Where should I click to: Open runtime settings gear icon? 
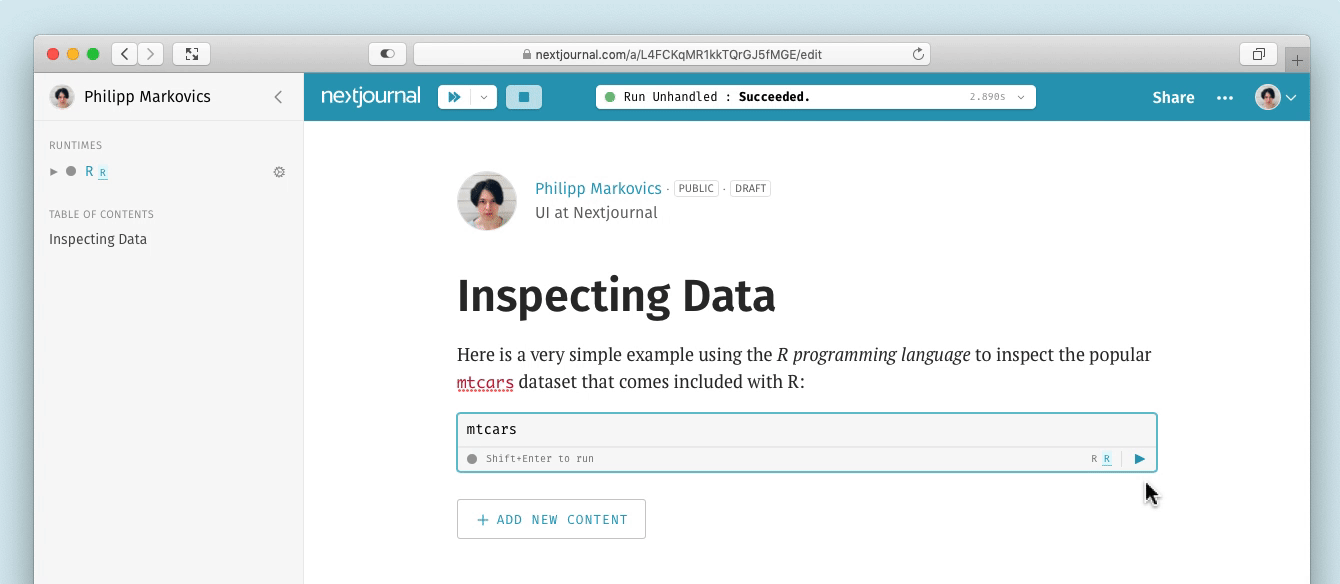pyautogui.click(x=279, y=172)
